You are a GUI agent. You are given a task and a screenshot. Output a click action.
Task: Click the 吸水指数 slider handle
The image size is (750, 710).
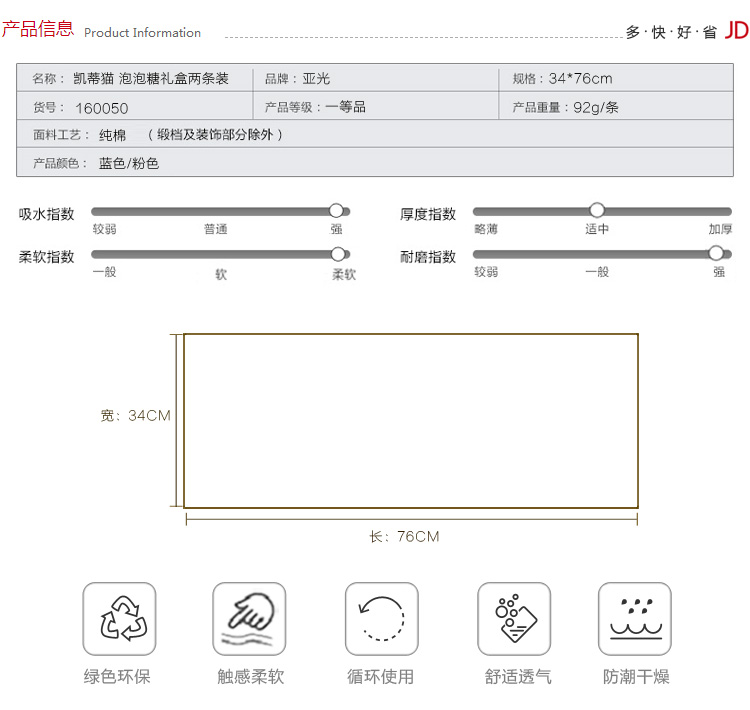click(336, 211)
